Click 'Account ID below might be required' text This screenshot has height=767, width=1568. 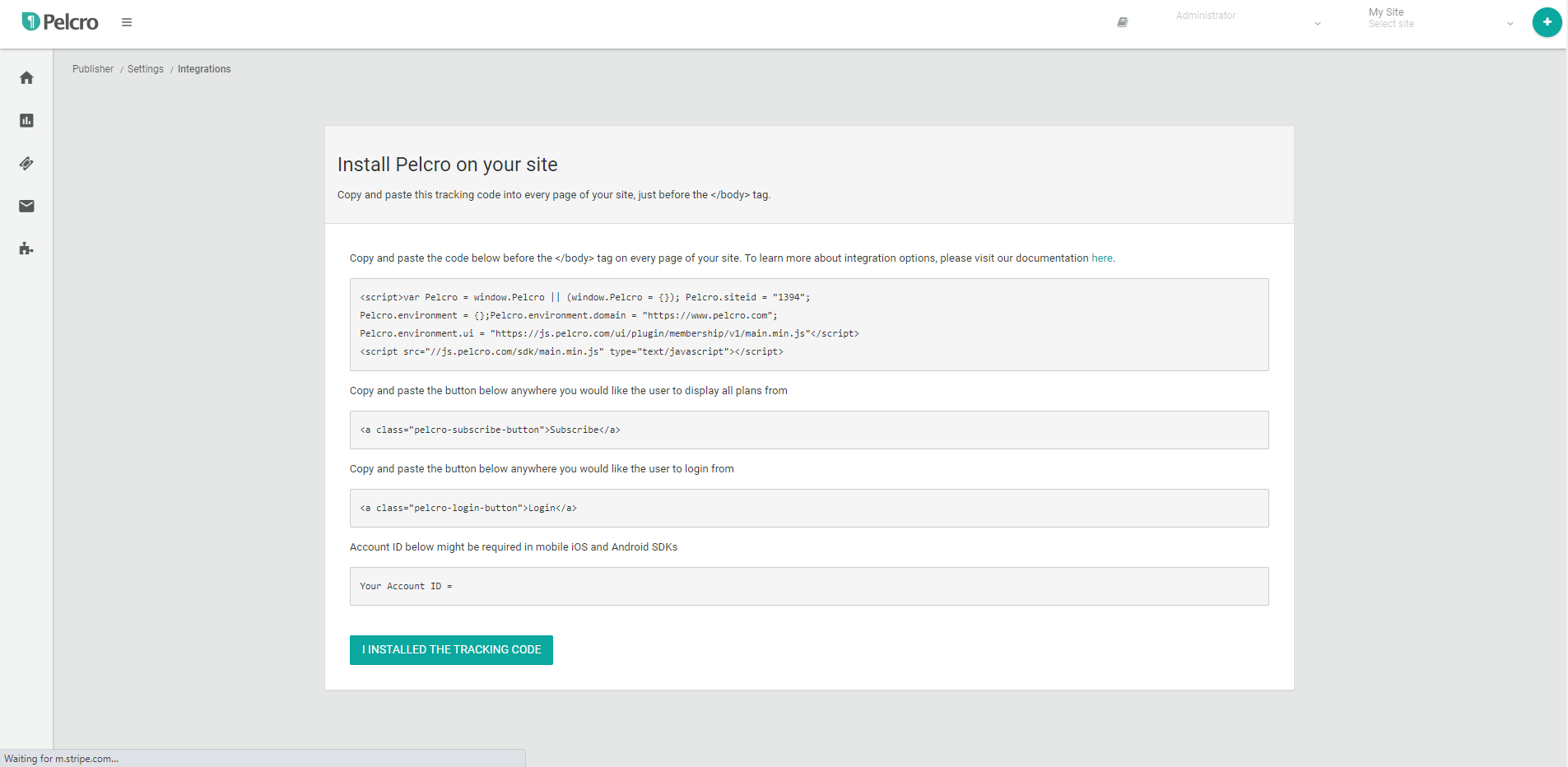click(x=514, y=547)
